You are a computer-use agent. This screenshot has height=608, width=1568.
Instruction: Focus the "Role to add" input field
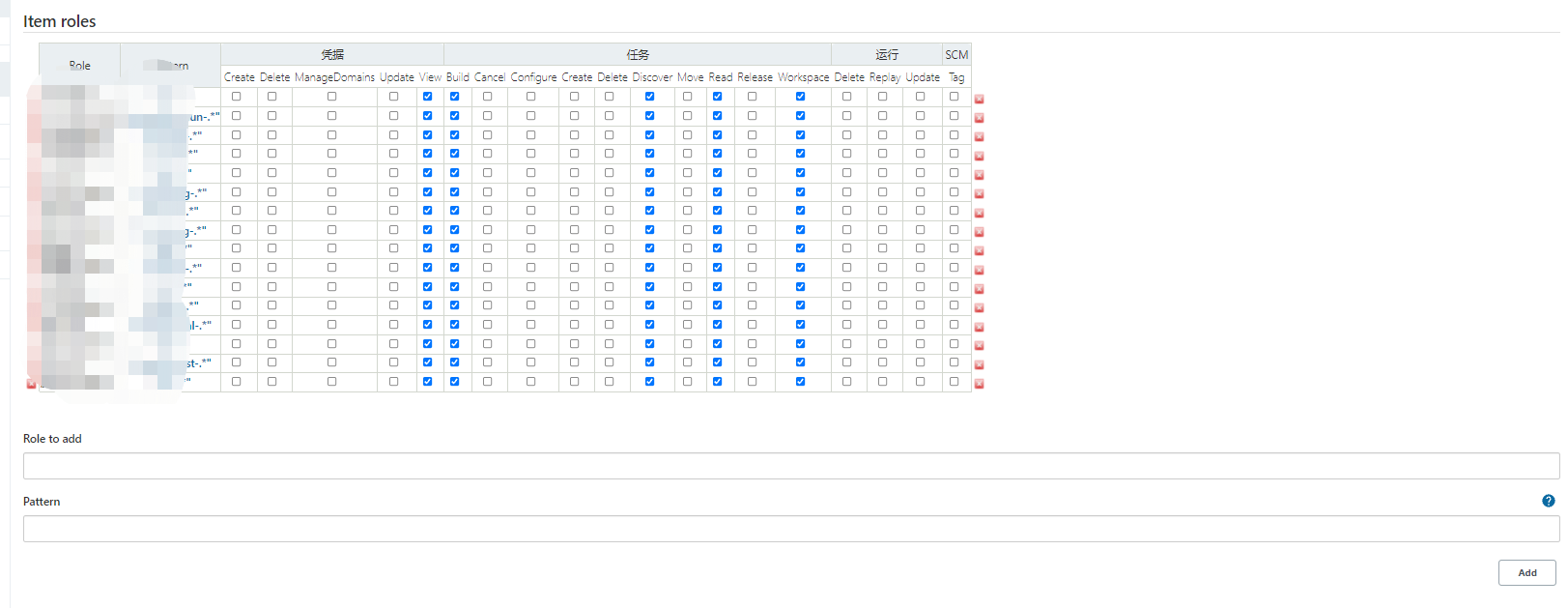point(790,466)
